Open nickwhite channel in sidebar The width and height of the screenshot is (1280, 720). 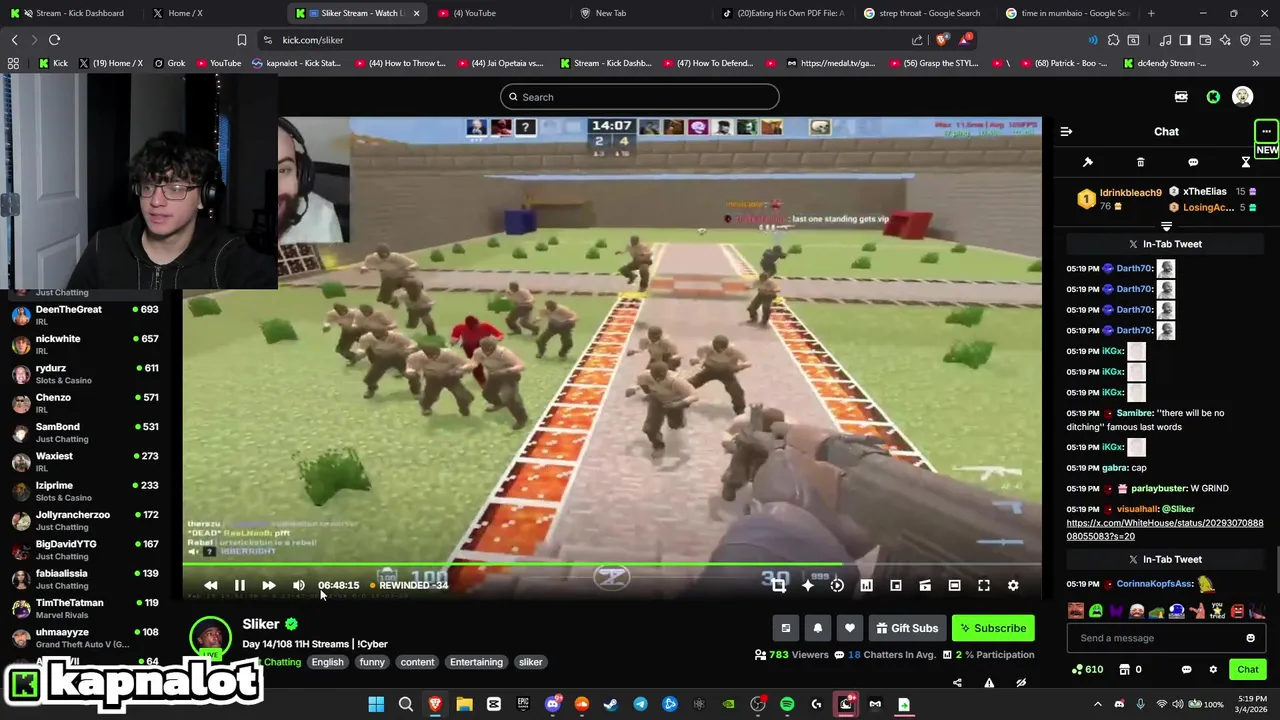(x=85, y=344)
